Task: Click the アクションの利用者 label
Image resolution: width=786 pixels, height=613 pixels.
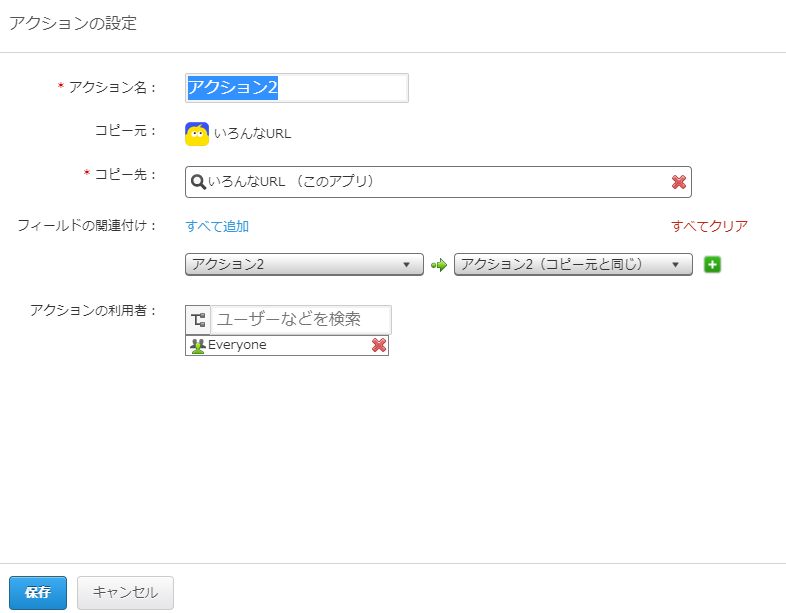Action: (93, 310)
